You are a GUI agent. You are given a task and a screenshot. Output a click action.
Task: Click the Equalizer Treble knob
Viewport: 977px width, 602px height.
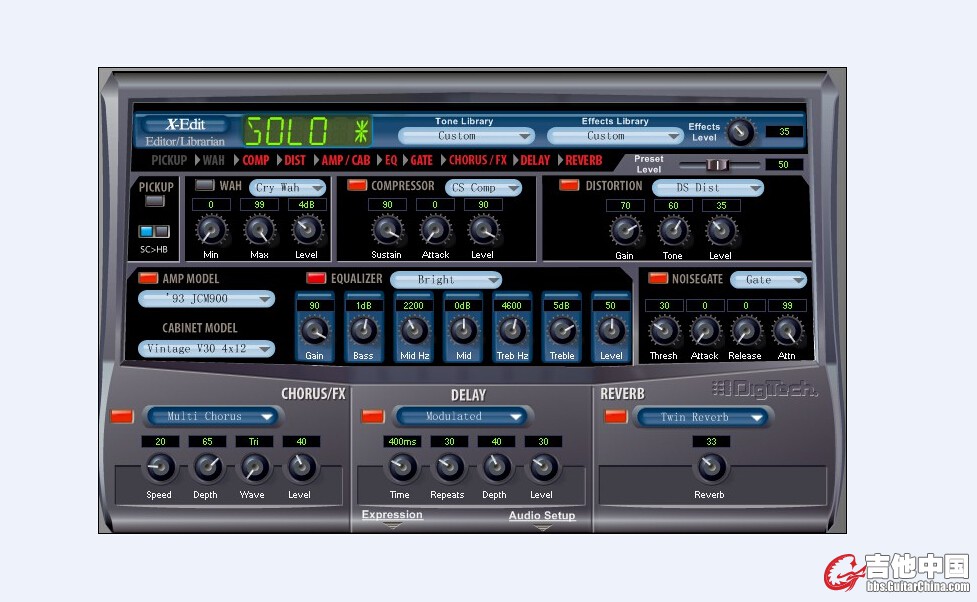tap(562, 331)
